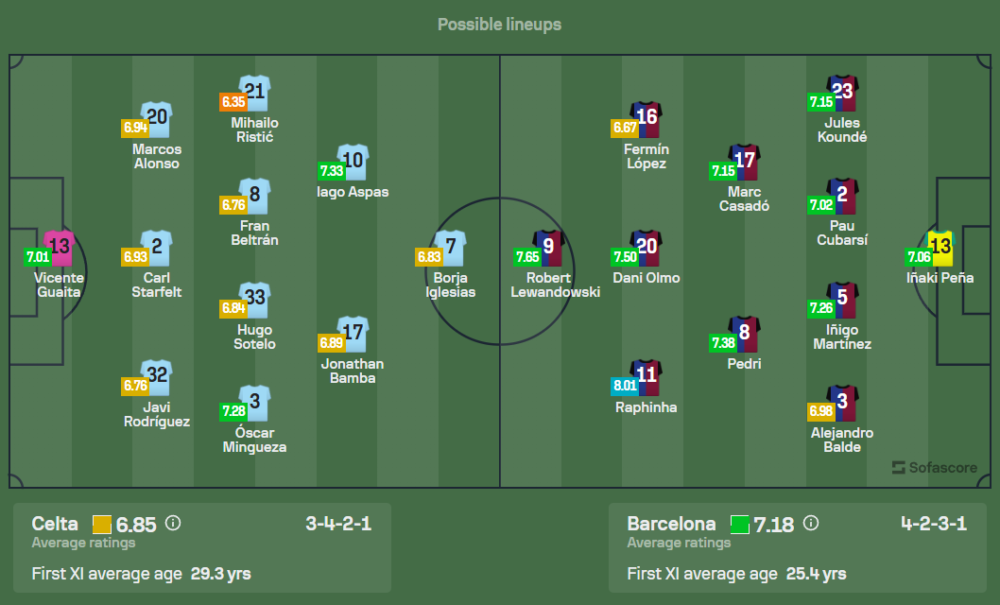Image resolution: width=1000 pixels, height=605 pixels.
Task: Click Borja Iglesias's number 7 jersey
Action: (x=450, y=246)
